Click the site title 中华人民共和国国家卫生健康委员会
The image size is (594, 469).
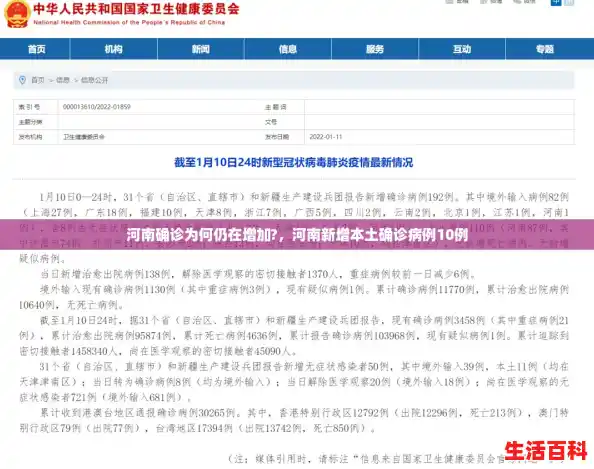[136, 9]
